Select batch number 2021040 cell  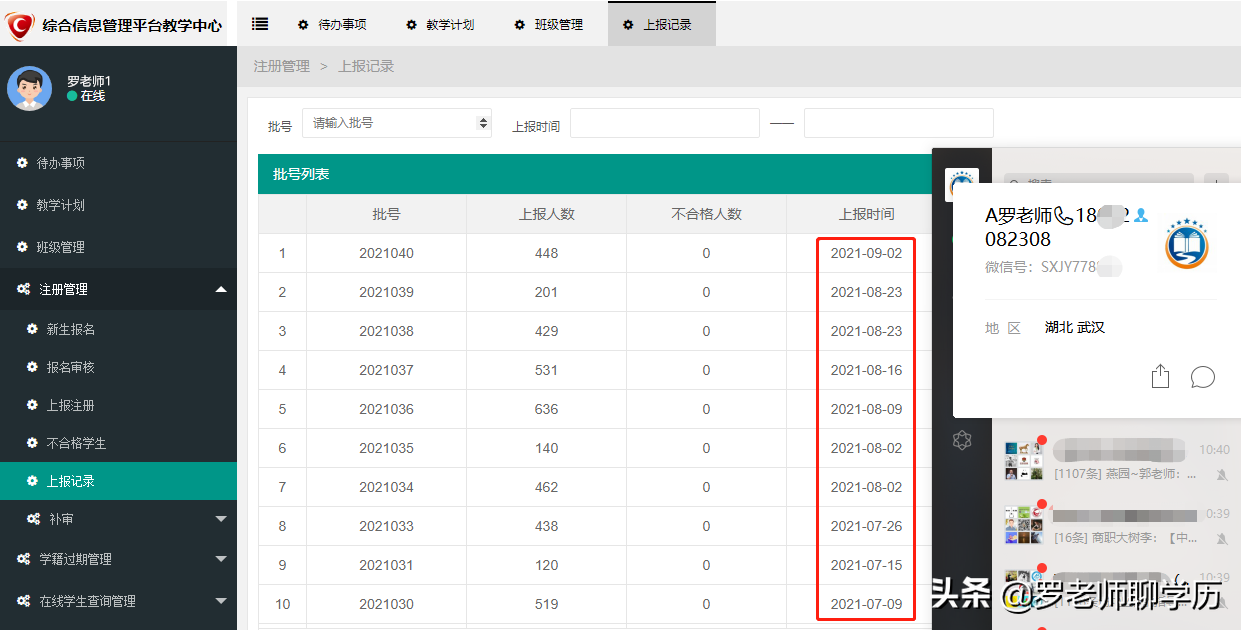386,253
